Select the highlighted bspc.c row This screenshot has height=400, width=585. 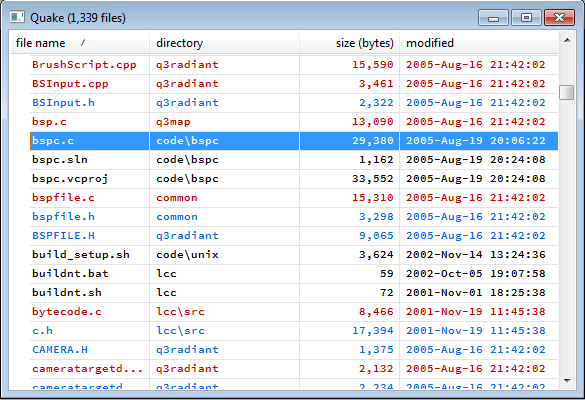pos(294,141)
